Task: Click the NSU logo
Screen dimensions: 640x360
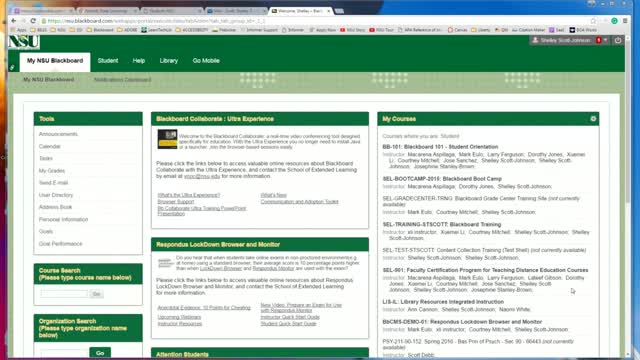Action: click(x=24, y=41)
